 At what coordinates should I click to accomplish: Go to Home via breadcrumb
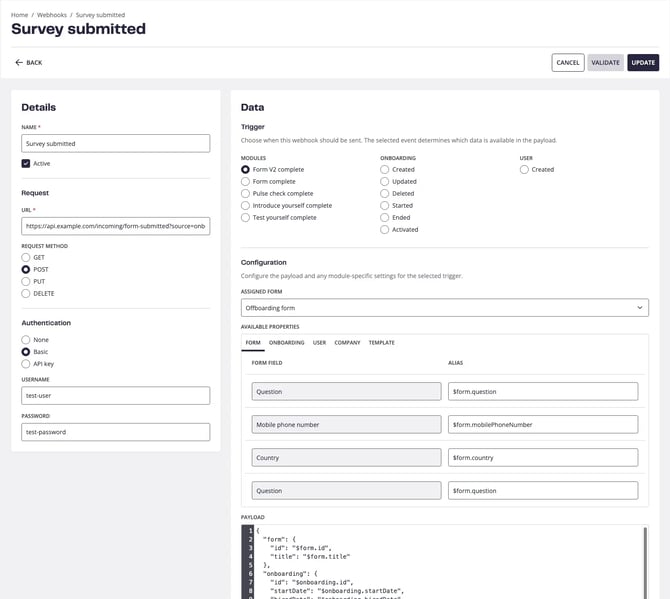pyautogui.click(x=19, y=15)
